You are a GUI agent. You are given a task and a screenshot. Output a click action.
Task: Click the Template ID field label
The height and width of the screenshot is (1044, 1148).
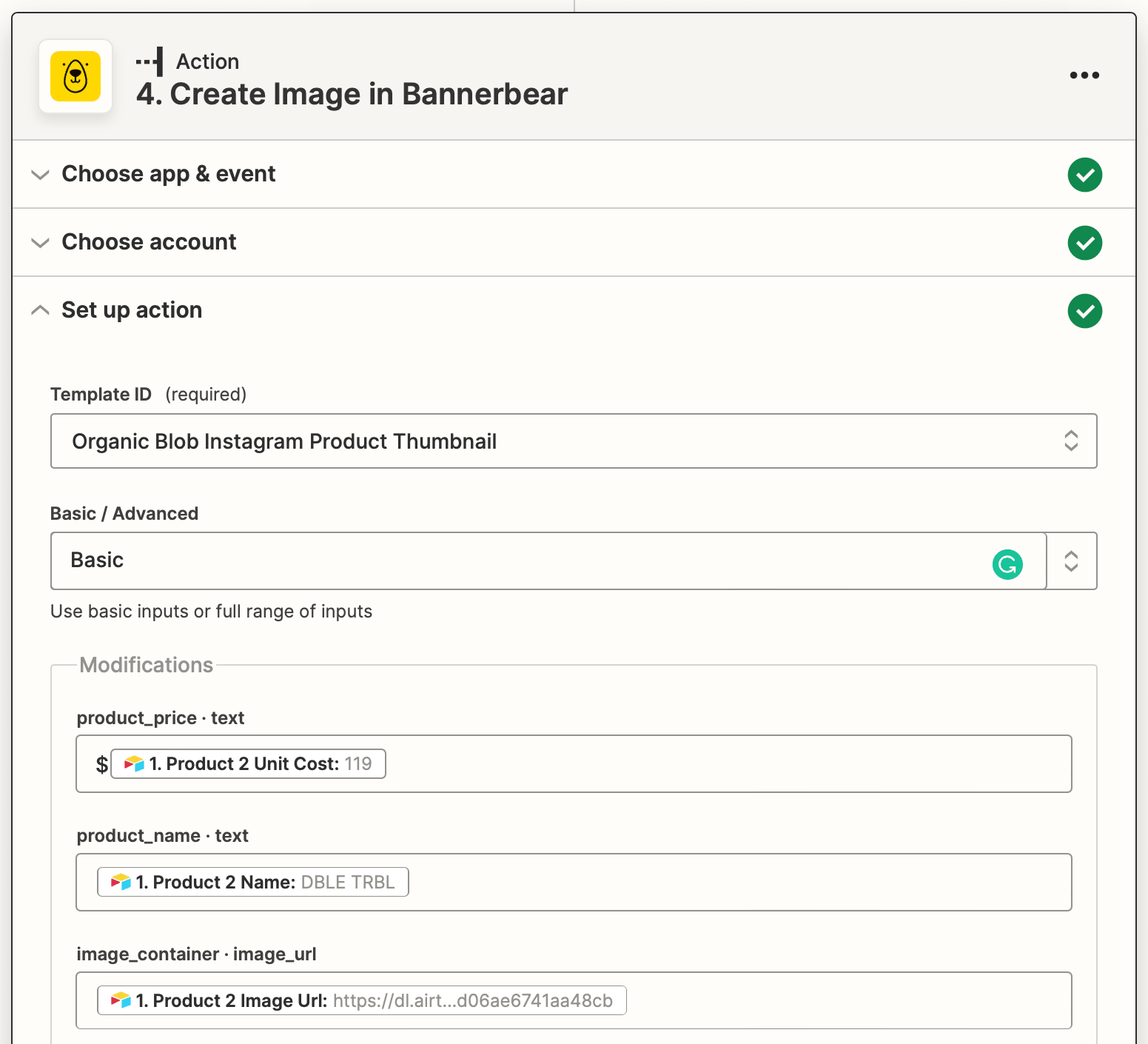point(101,394)
